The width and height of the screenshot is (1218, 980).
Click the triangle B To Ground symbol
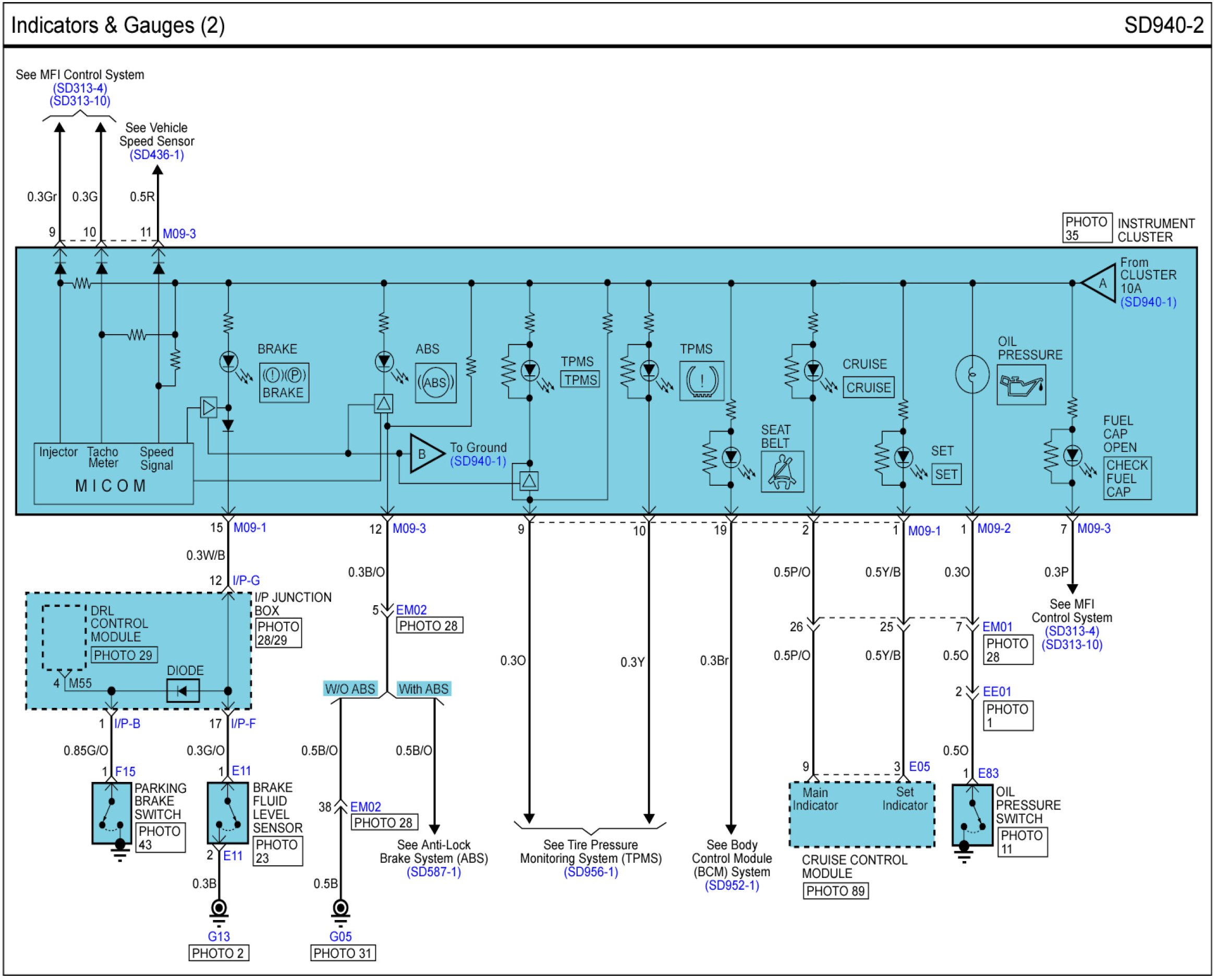point(425,454)
